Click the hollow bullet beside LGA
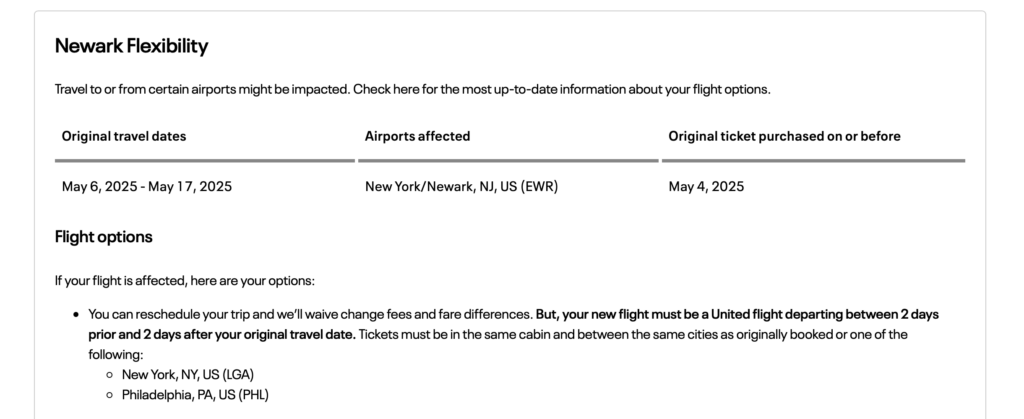 click(x=110, y=375)
